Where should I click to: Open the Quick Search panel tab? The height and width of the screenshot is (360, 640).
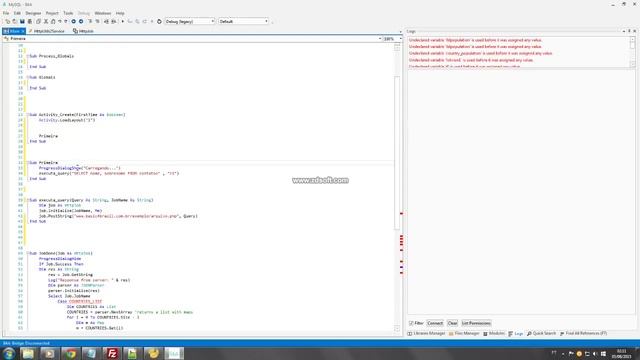(x=541, y=333)
